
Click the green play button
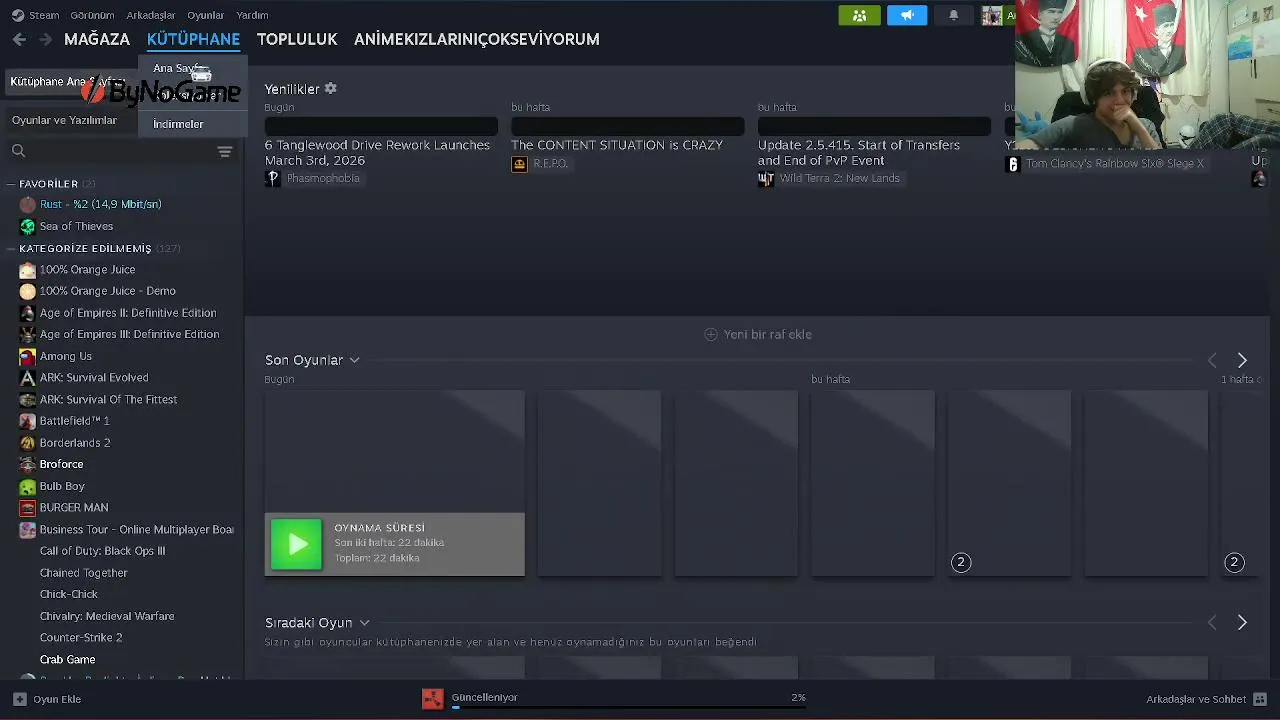tap(297, 544)
